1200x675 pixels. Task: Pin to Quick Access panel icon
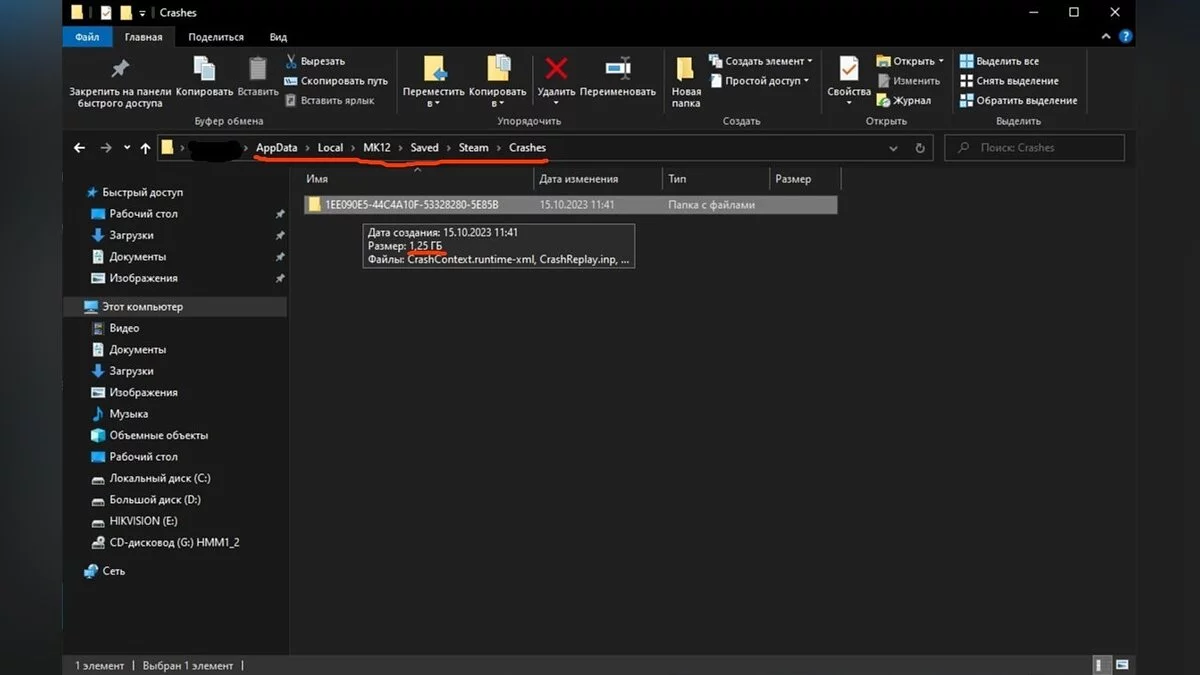(x=119, y=70)
